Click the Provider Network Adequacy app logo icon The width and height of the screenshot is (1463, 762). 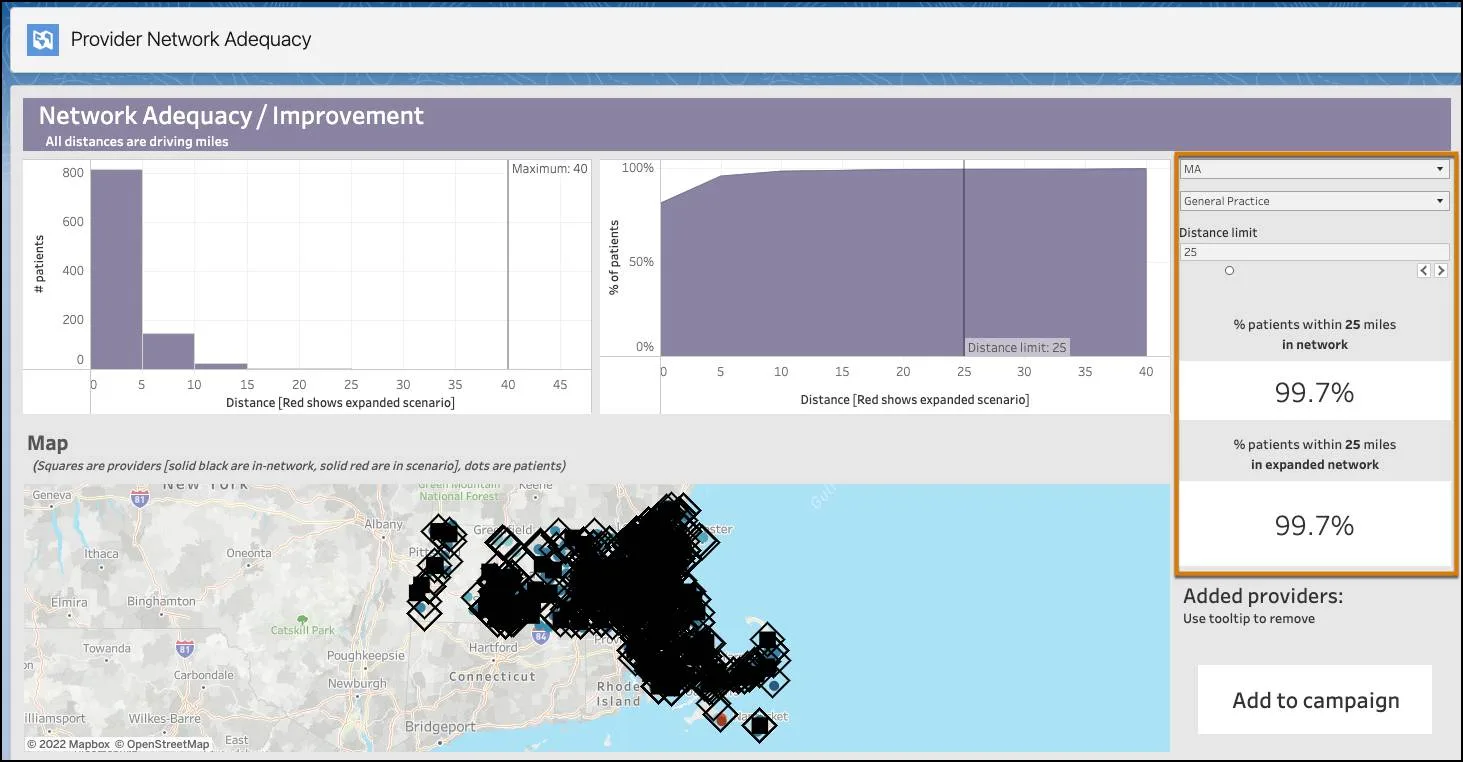[43, 40]
